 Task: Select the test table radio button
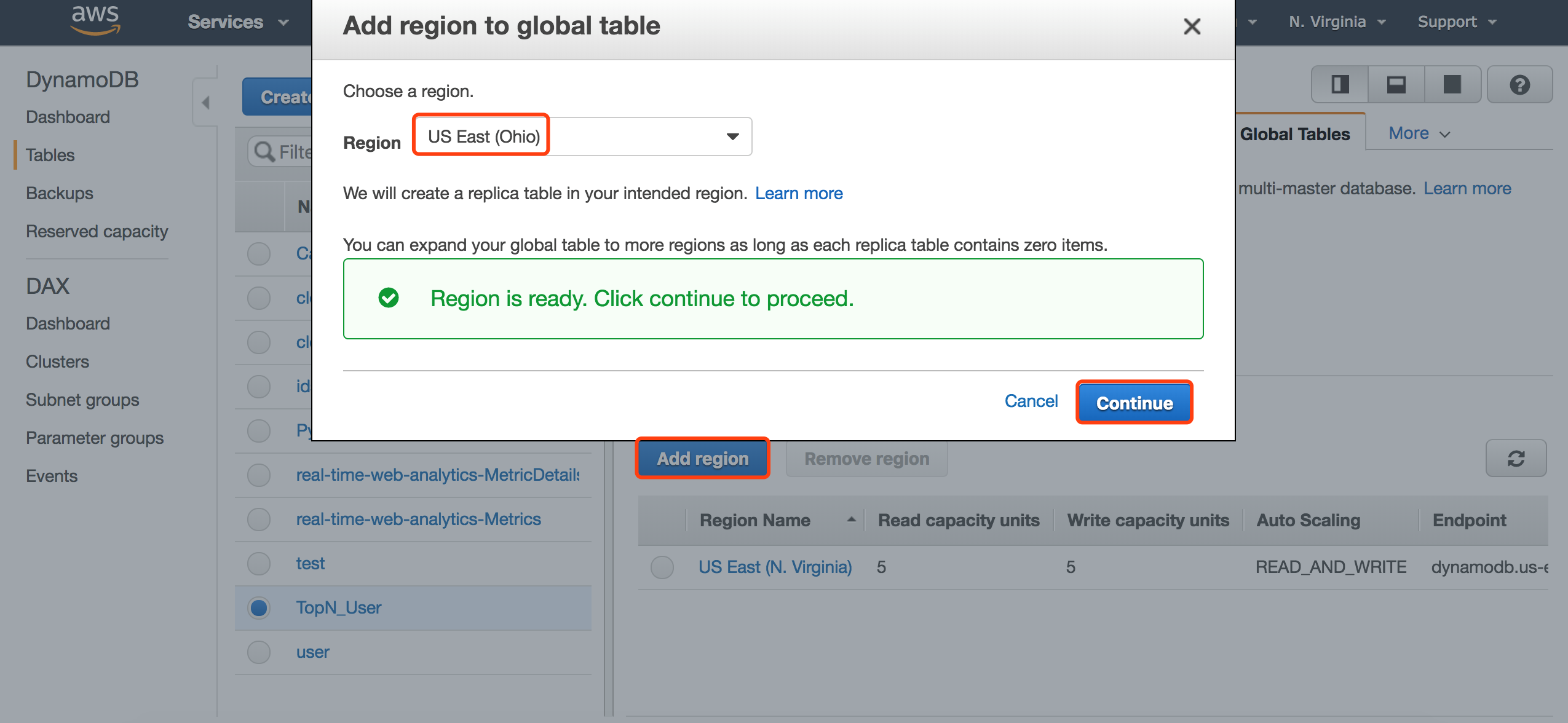259,563
